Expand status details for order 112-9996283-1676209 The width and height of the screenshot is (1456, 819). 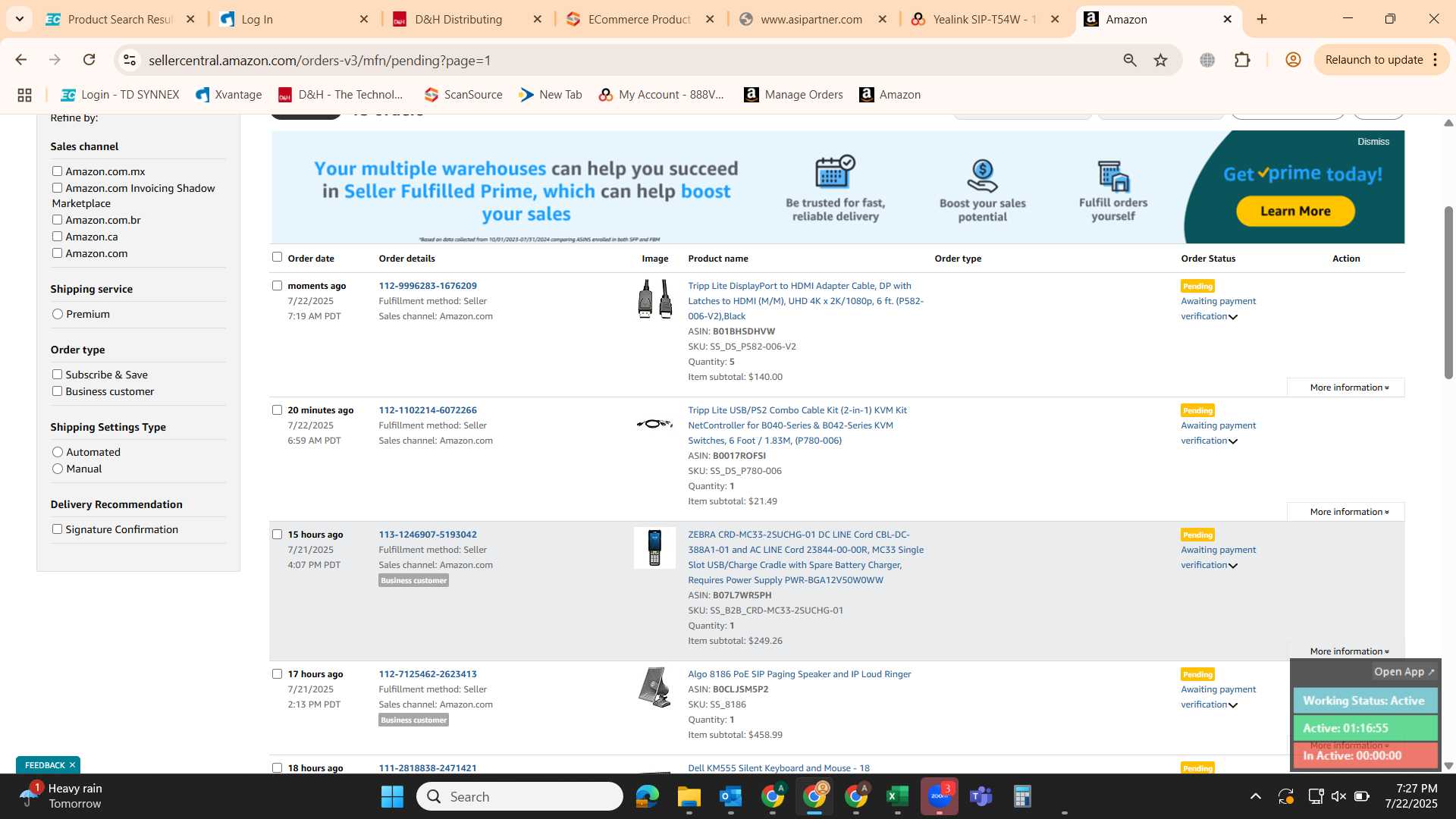coord(1233,317)
